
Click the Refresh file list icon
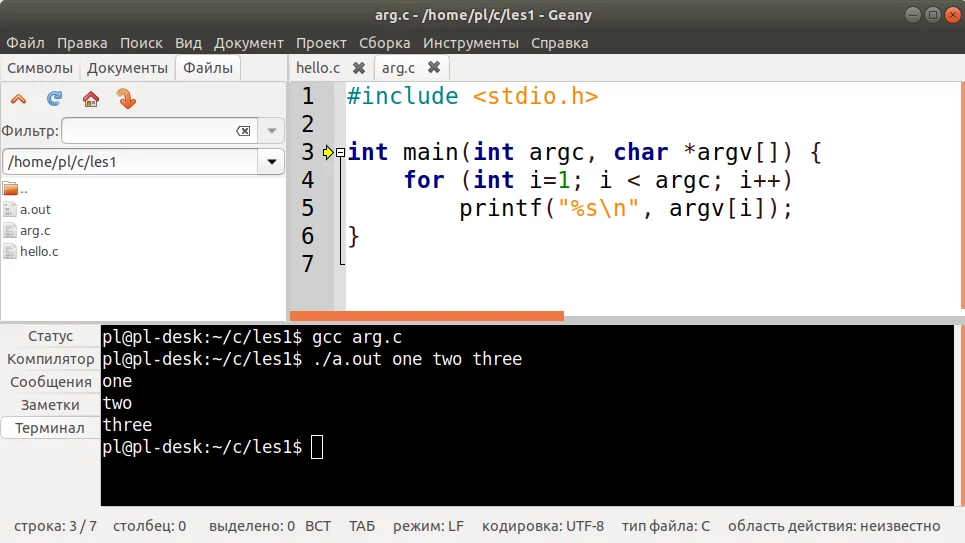(55, 99)
